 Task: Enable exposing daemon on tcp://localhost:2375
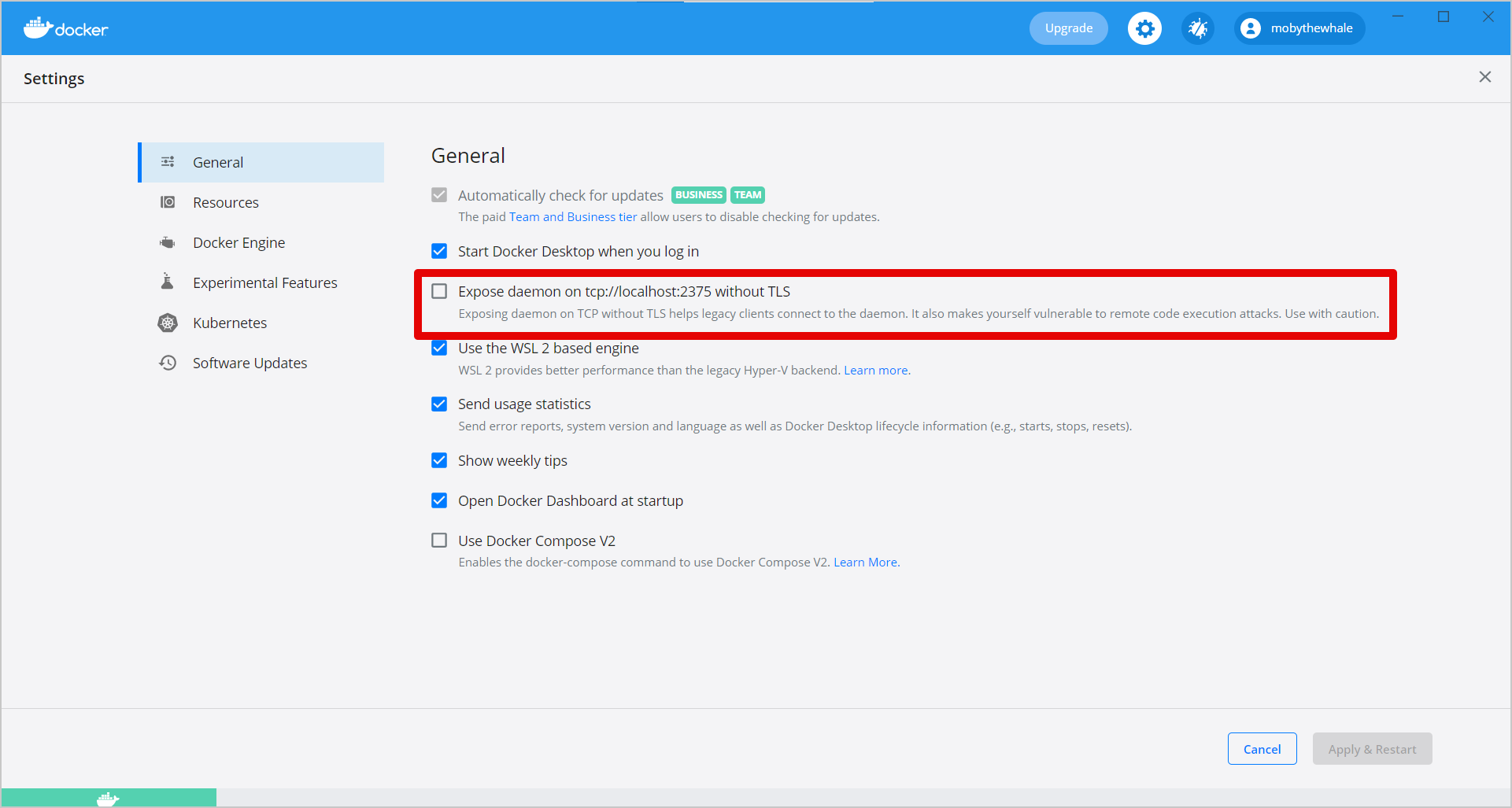[439, 291]
